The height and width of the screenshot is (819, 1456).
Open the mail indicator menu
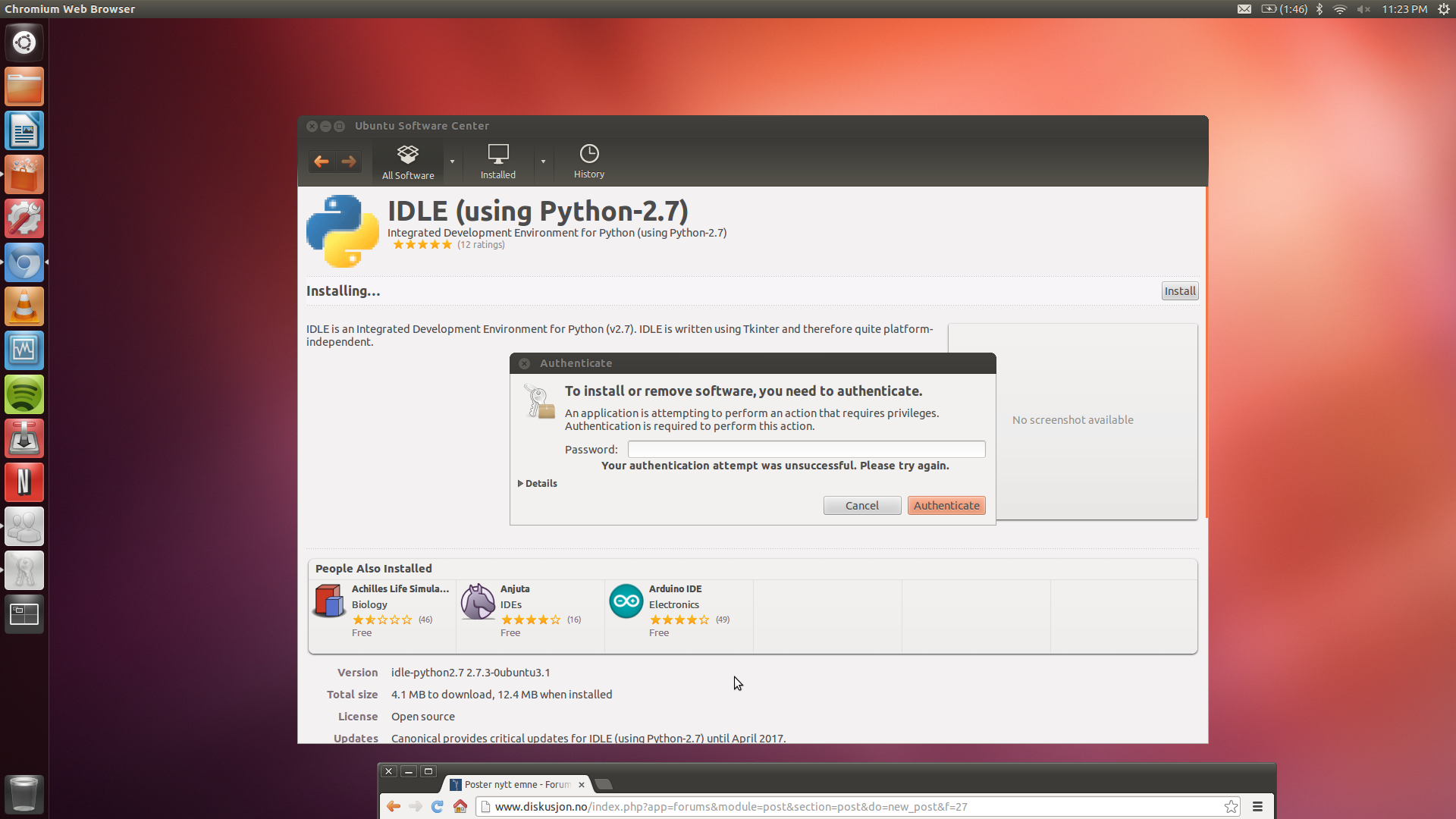tap(1244, 9)
